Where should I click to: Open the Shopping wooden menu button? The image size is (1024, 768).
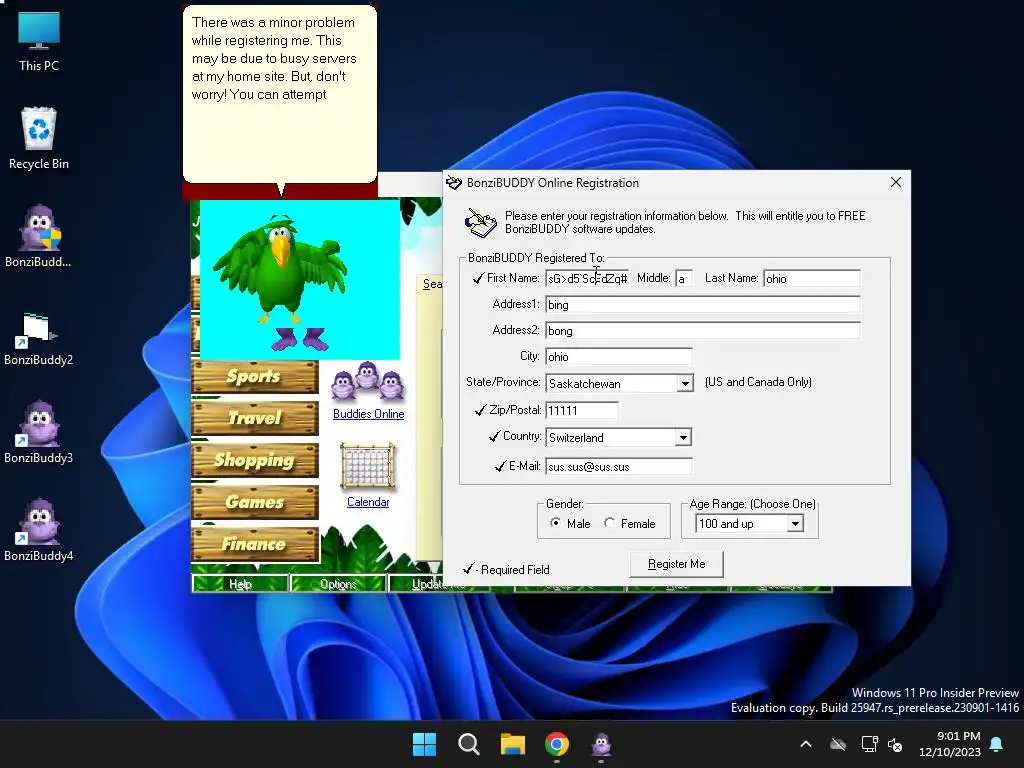[x=255, y=460]
